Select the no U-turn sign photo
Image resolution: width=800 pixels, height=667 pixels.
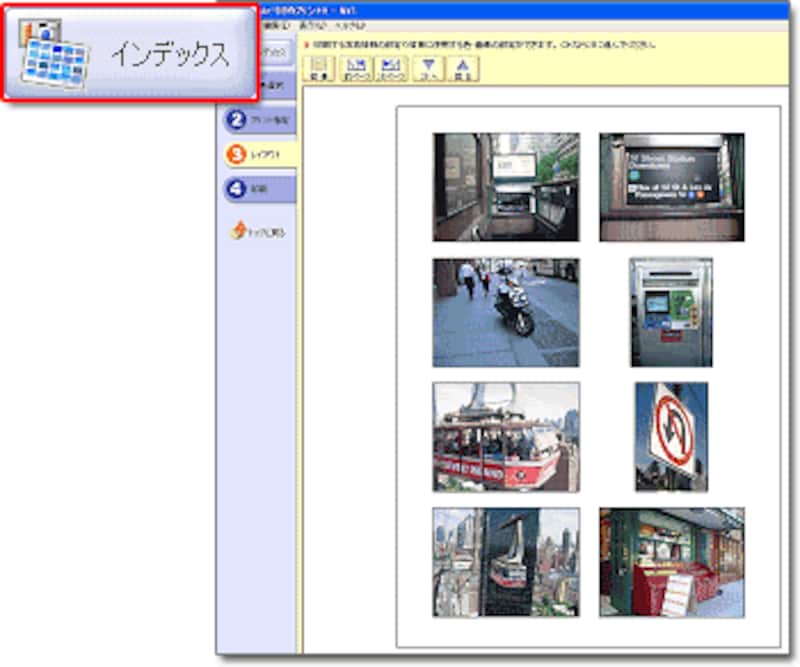tap(671, 437)
